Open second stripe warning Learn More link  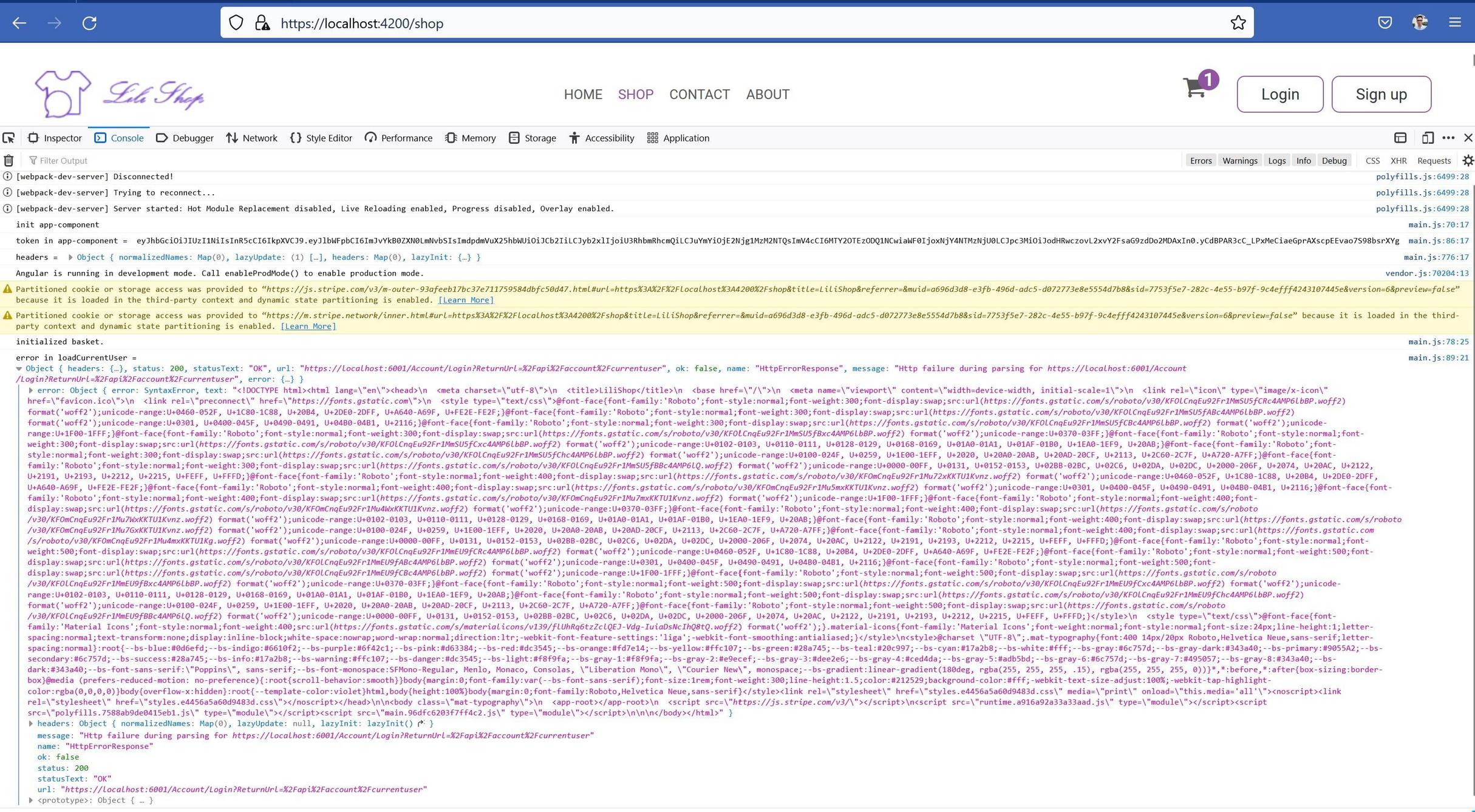[308, 326]
